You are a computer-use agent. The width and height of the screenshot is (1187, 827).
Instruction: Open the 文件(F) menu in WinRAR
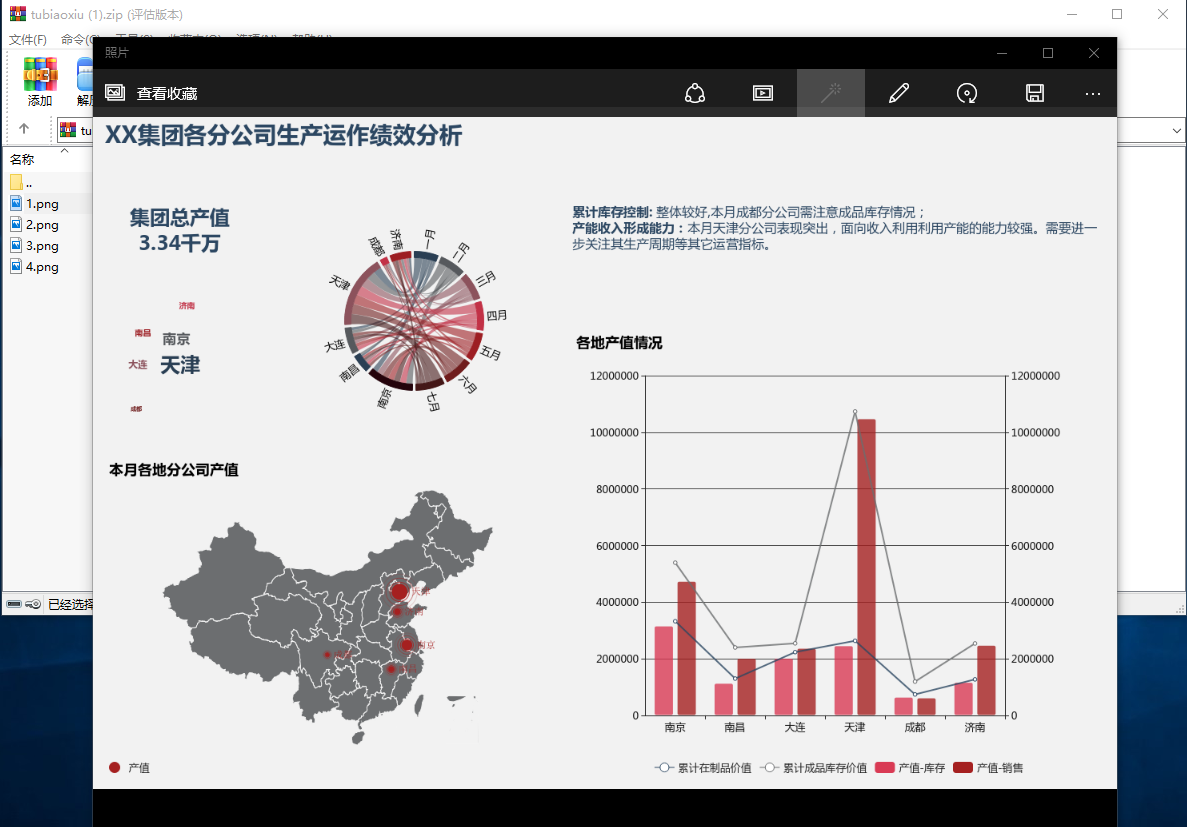[28, 39]
